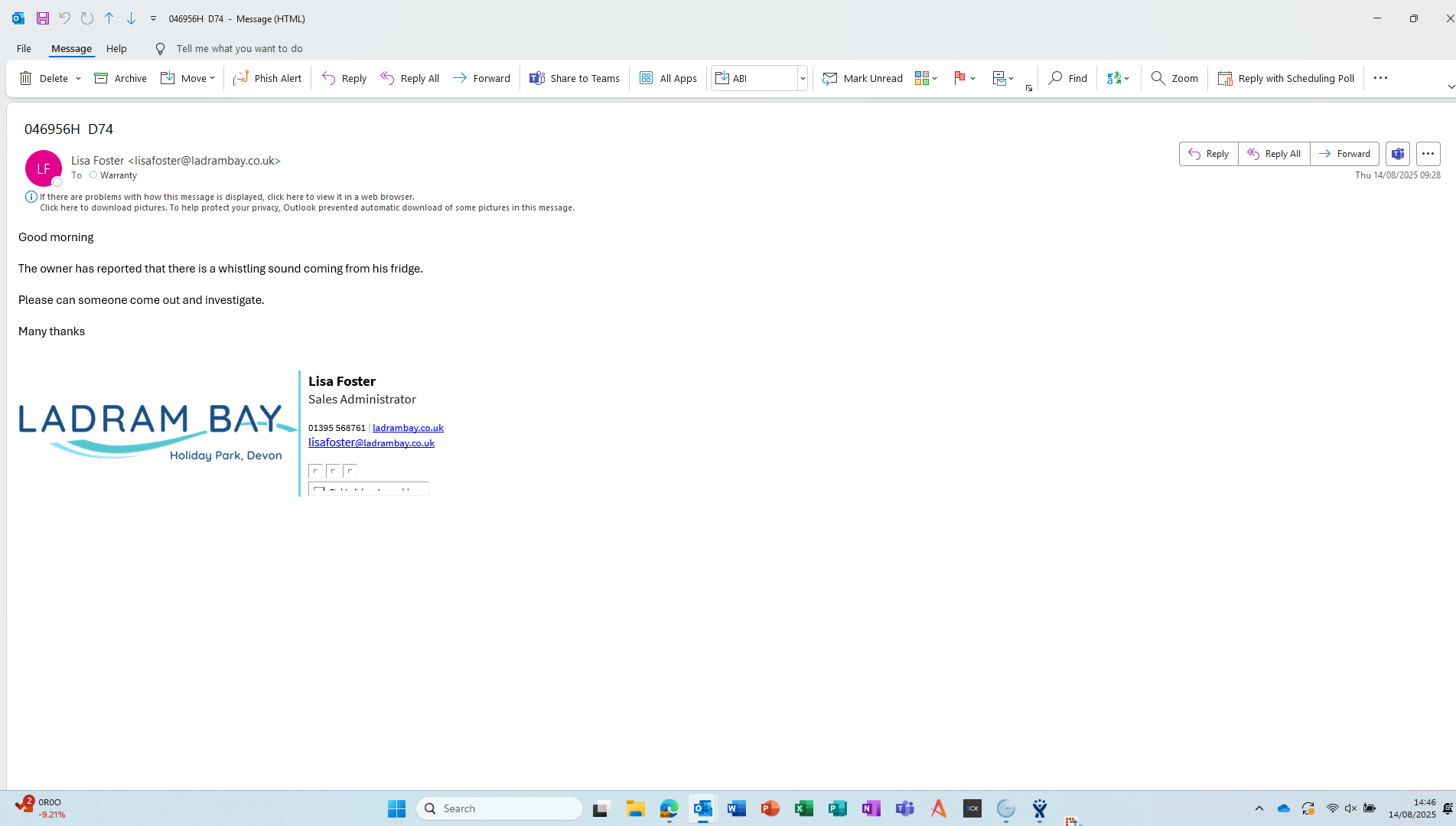Open ladrambay.co.uk link in signature
The width and height of the screenshot is (1456, 826).
pyautogui.click(x=408, y=428)
